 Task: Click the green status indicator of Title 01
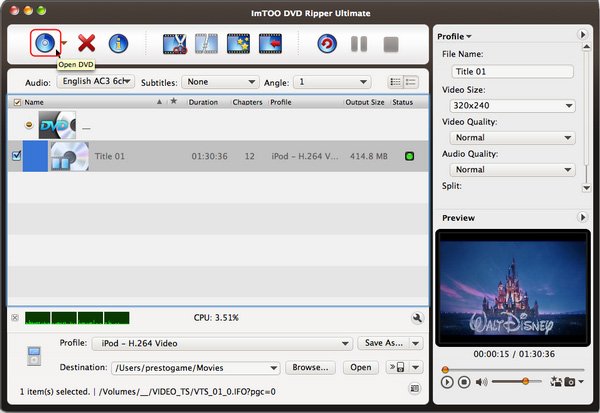(x=409, y=156)
